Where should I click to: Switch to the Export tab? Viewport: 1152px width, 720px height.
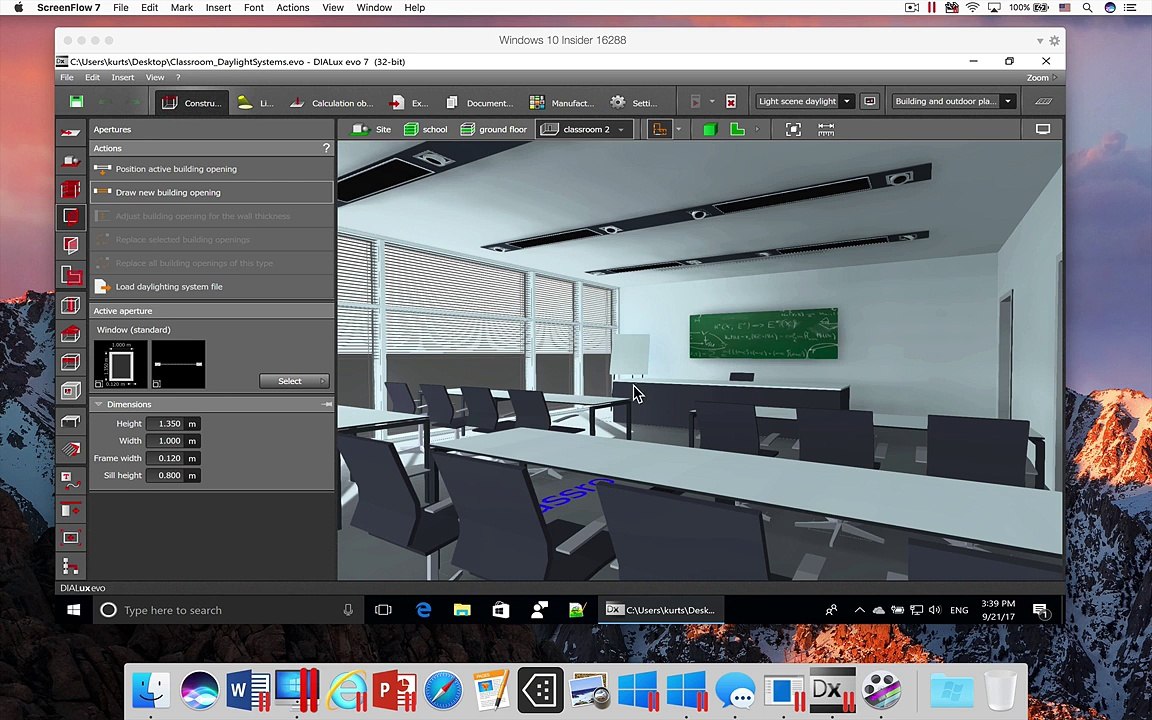tap(408, 103)
